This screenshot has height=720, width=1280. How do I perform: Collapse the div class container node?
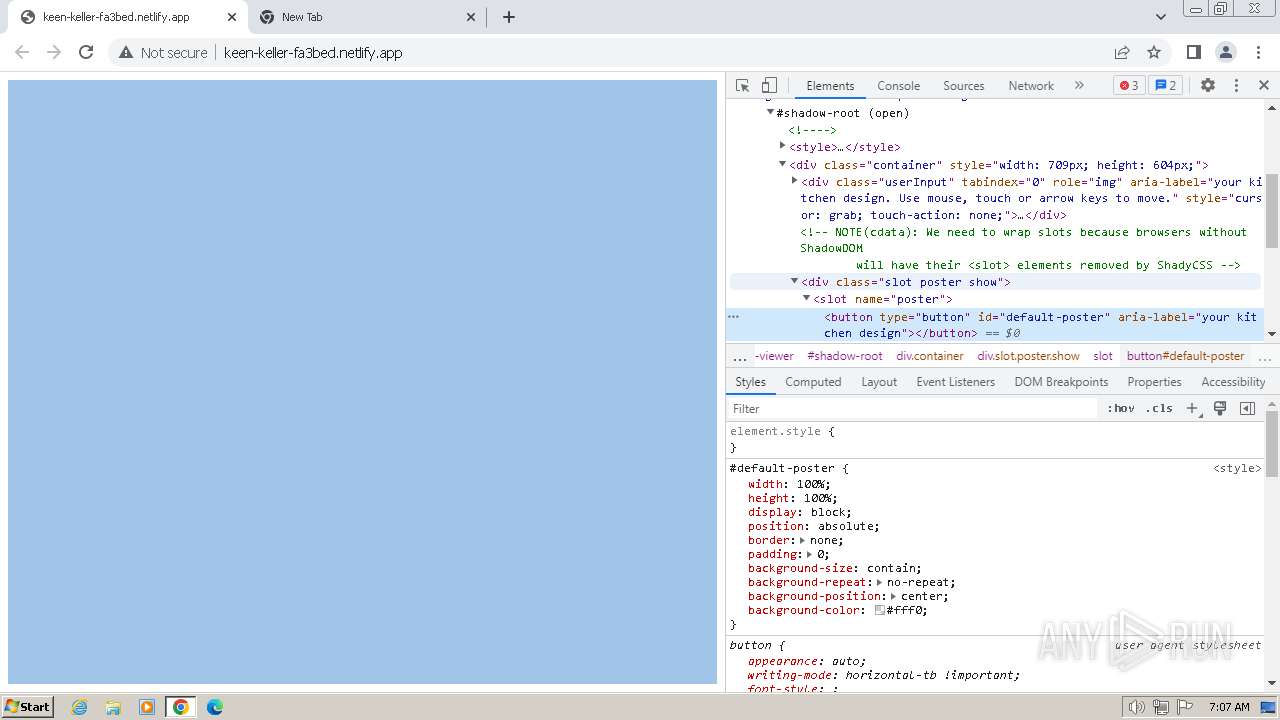(x=783, y=164)
